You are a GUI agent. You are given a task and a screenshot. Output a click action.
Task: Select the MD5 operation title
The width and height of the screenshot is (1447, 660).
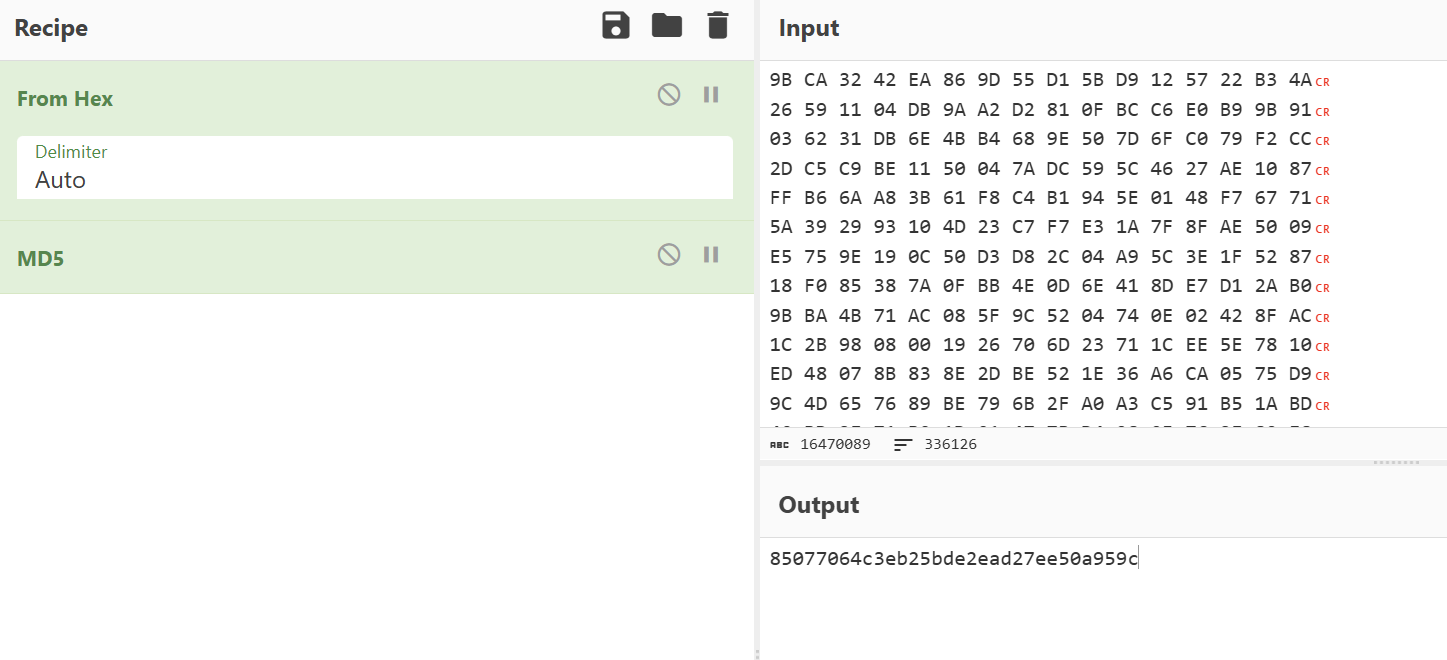click(x=40, y=259)
